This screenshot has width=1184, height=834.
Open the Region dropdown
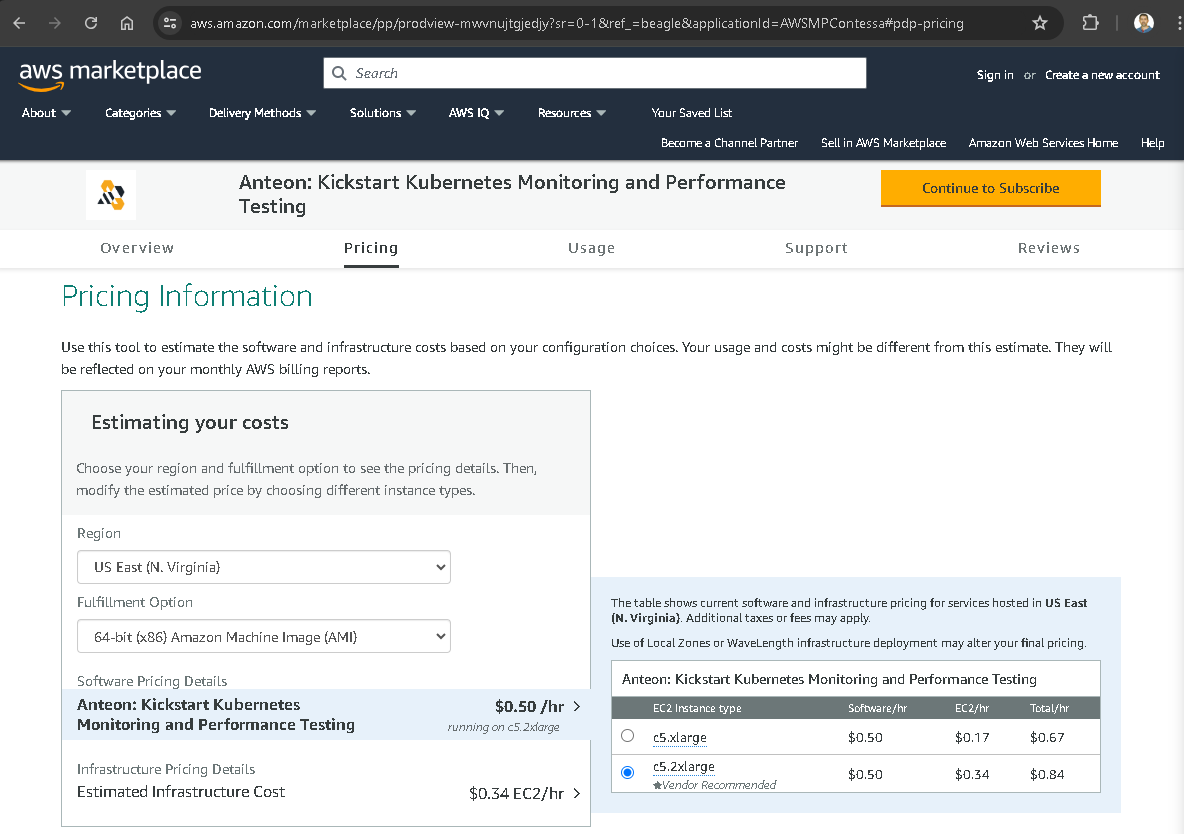point(264,567)
